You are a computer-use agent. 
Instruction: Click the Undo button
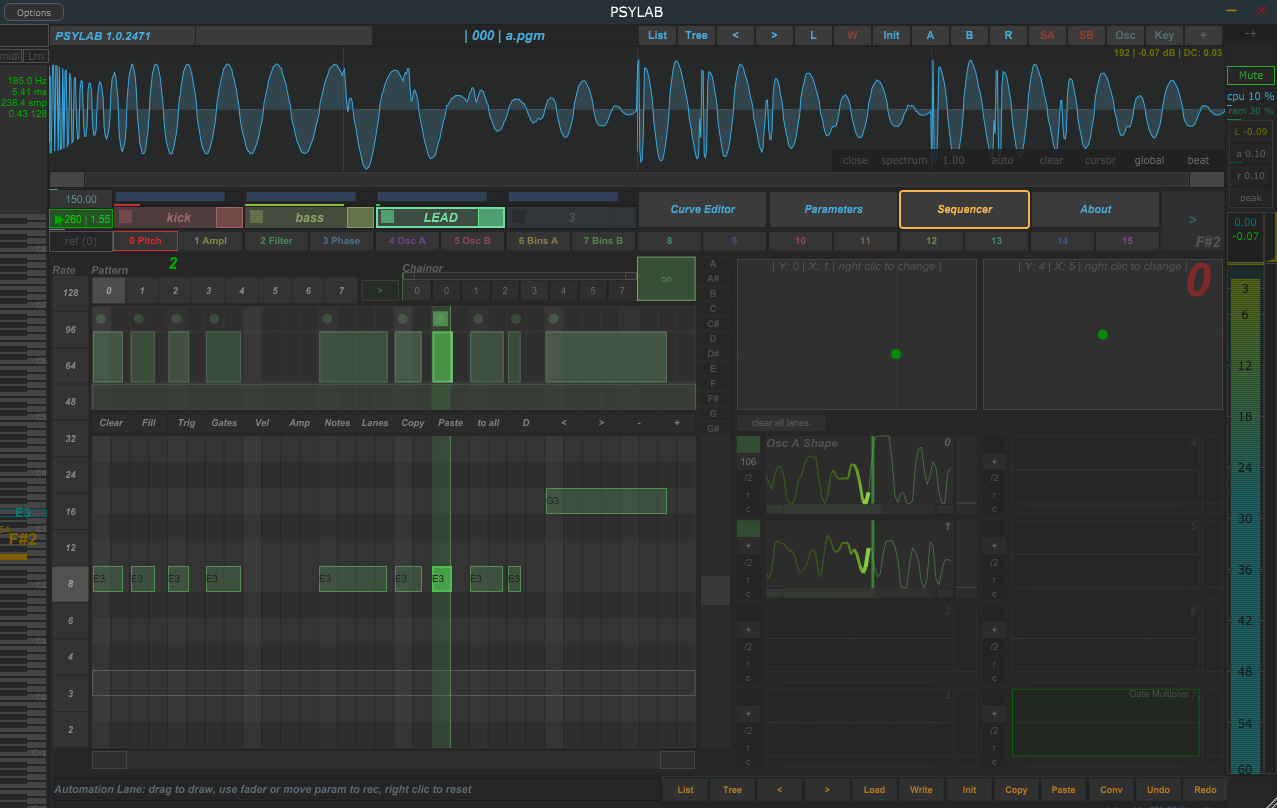1158,790
